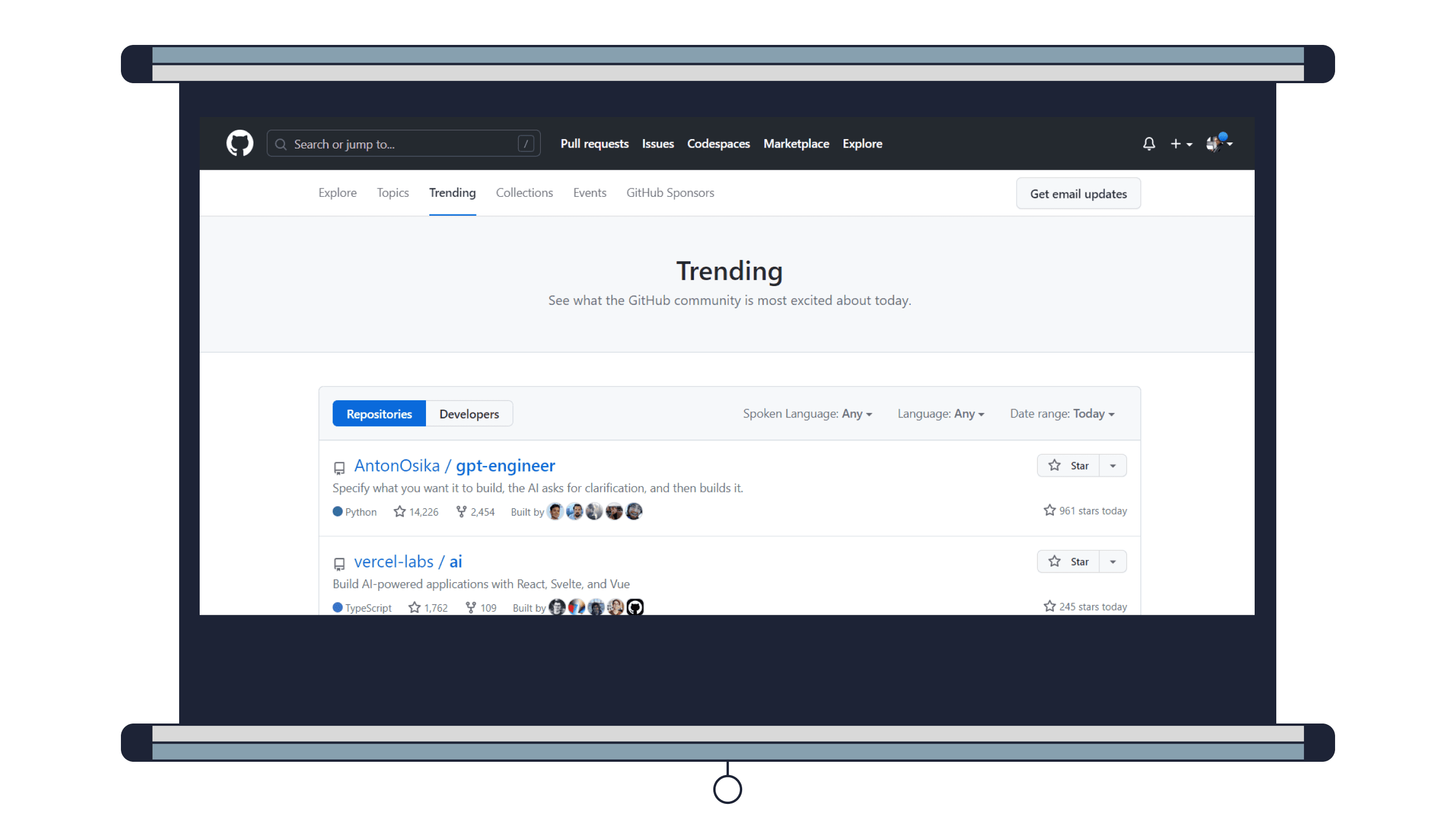This screenshot has height=815, width=1456.
Task: Click first vercel-labs ai contributor avatar
Action: click(557, 608)
